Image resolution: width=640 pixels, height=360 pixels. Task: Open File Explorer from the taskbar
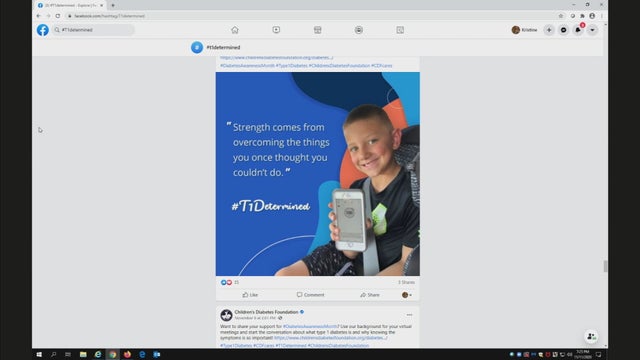(x=83, y=354)
